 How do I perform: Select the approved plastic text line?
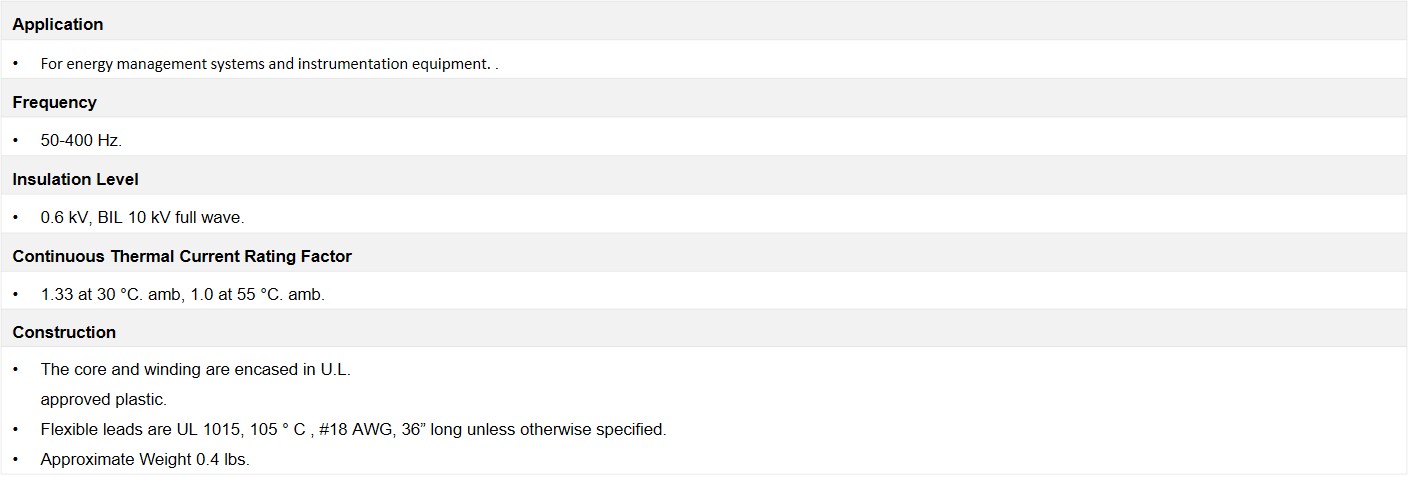click(103, 399)
